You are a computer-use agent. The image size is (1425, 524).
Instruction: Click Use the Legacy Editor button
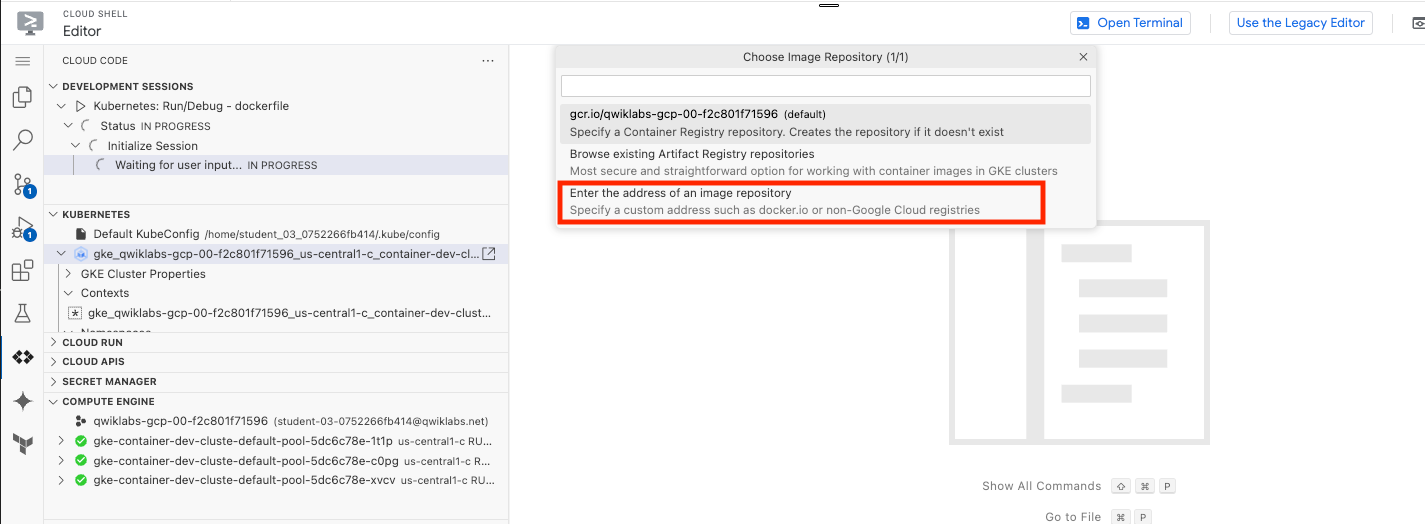[1300, 23]
